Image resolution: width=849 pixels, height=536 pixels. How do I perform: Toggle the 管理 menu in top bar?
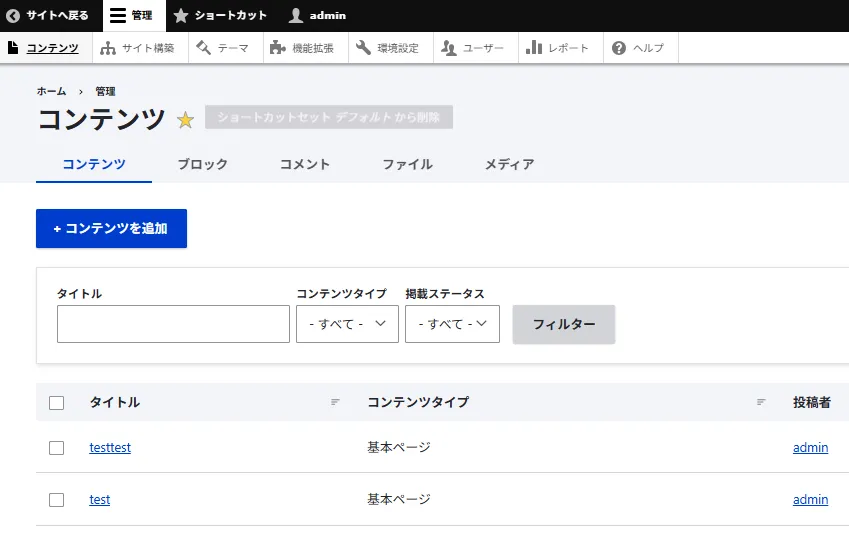(x=130, y=15)
